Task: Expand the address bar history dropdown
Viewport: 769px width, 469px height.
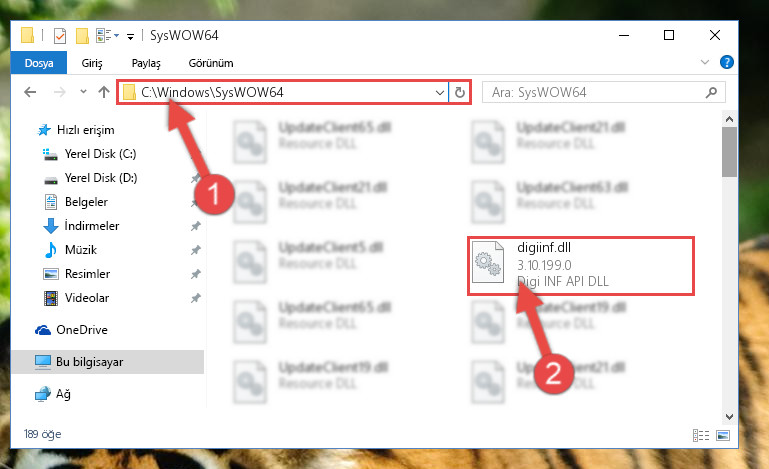Action: coord(439,92)
